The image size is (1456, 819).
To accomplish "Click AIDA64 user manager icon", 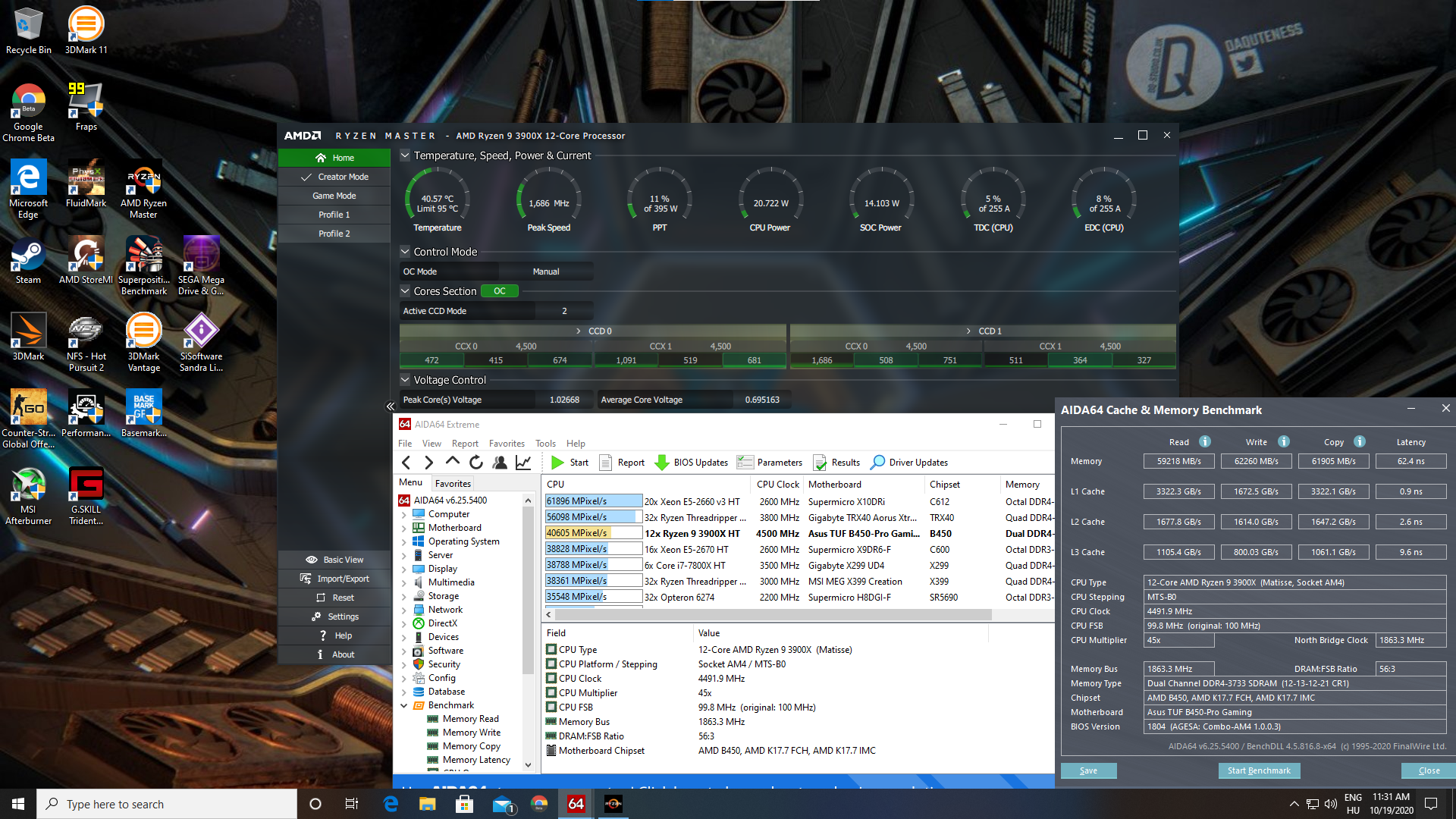I will point(500,463).
